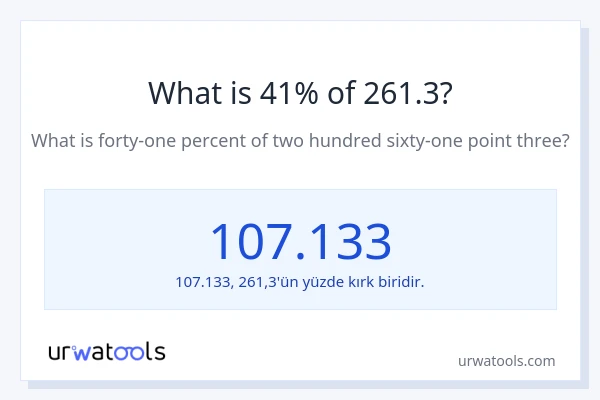
Task: Click the blue 'w' in the urwatools logo
Action: pos(83,352)
